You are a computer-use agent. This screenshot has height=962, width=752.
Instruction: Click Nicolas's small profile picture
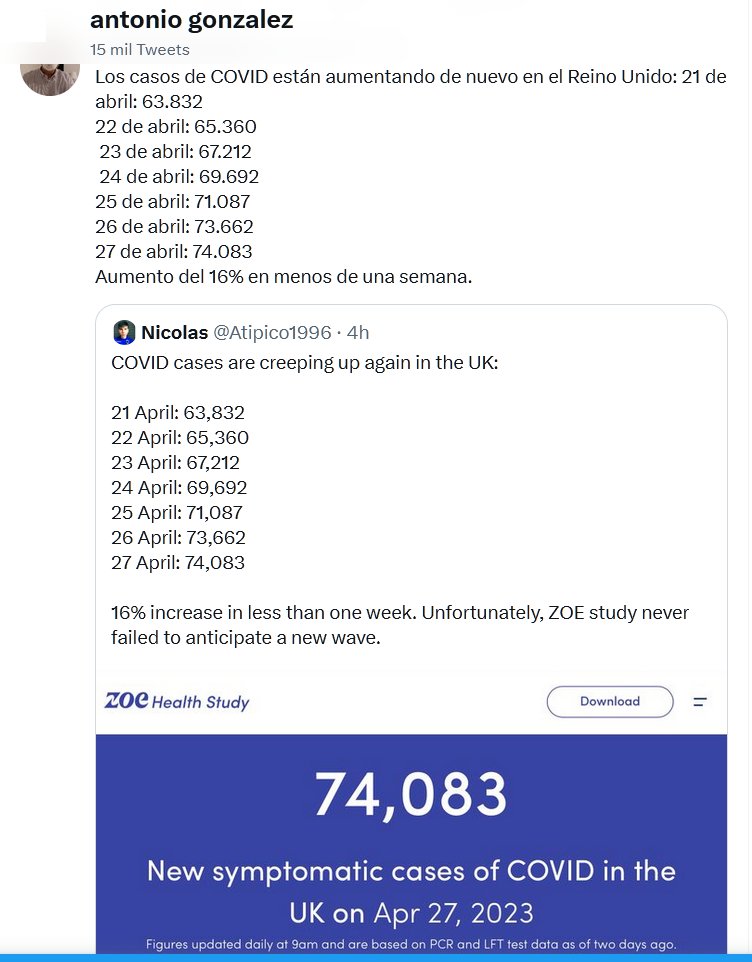[124, 333]
